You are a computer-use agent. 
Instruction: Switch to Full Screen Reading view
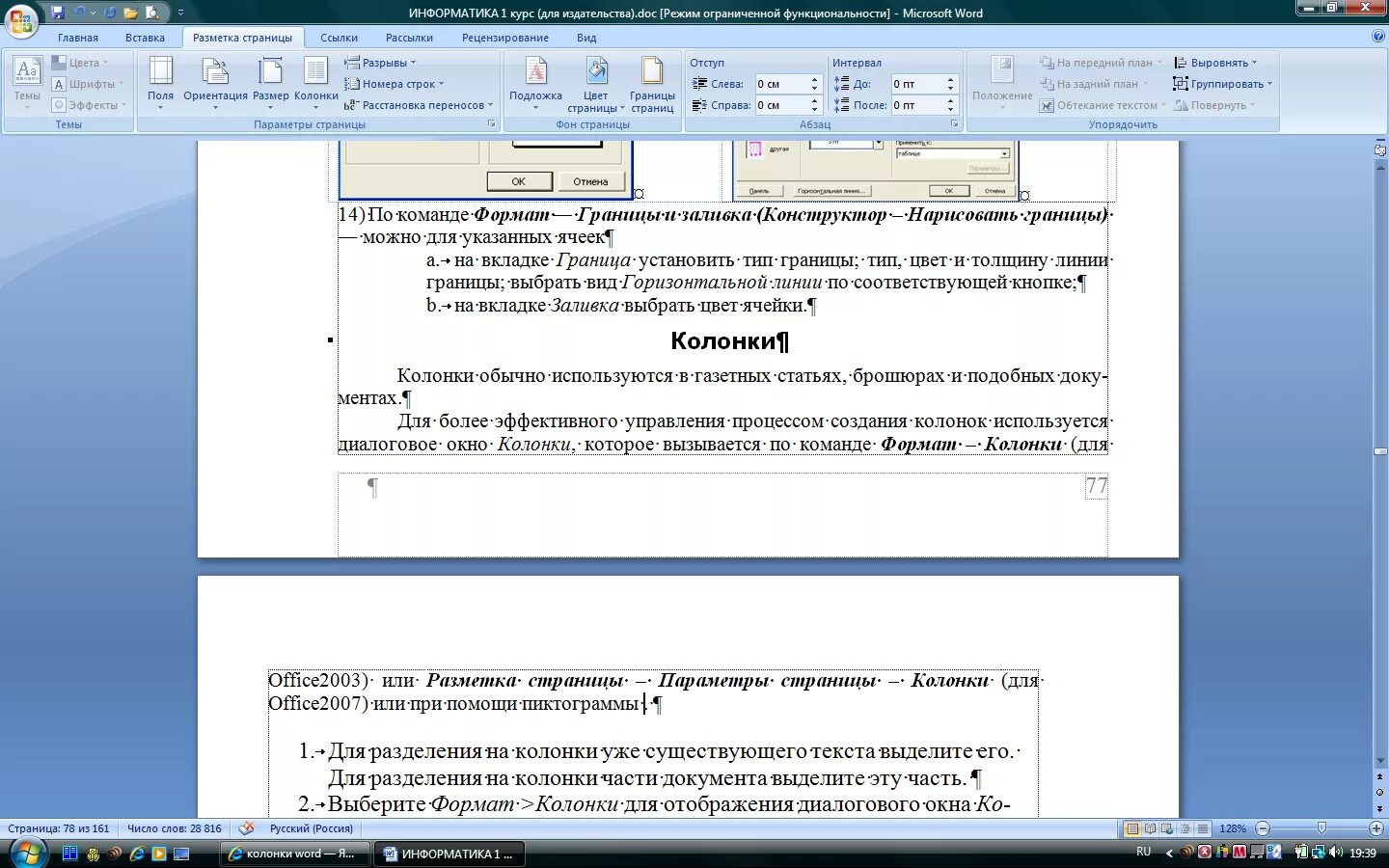(1150, 828)
